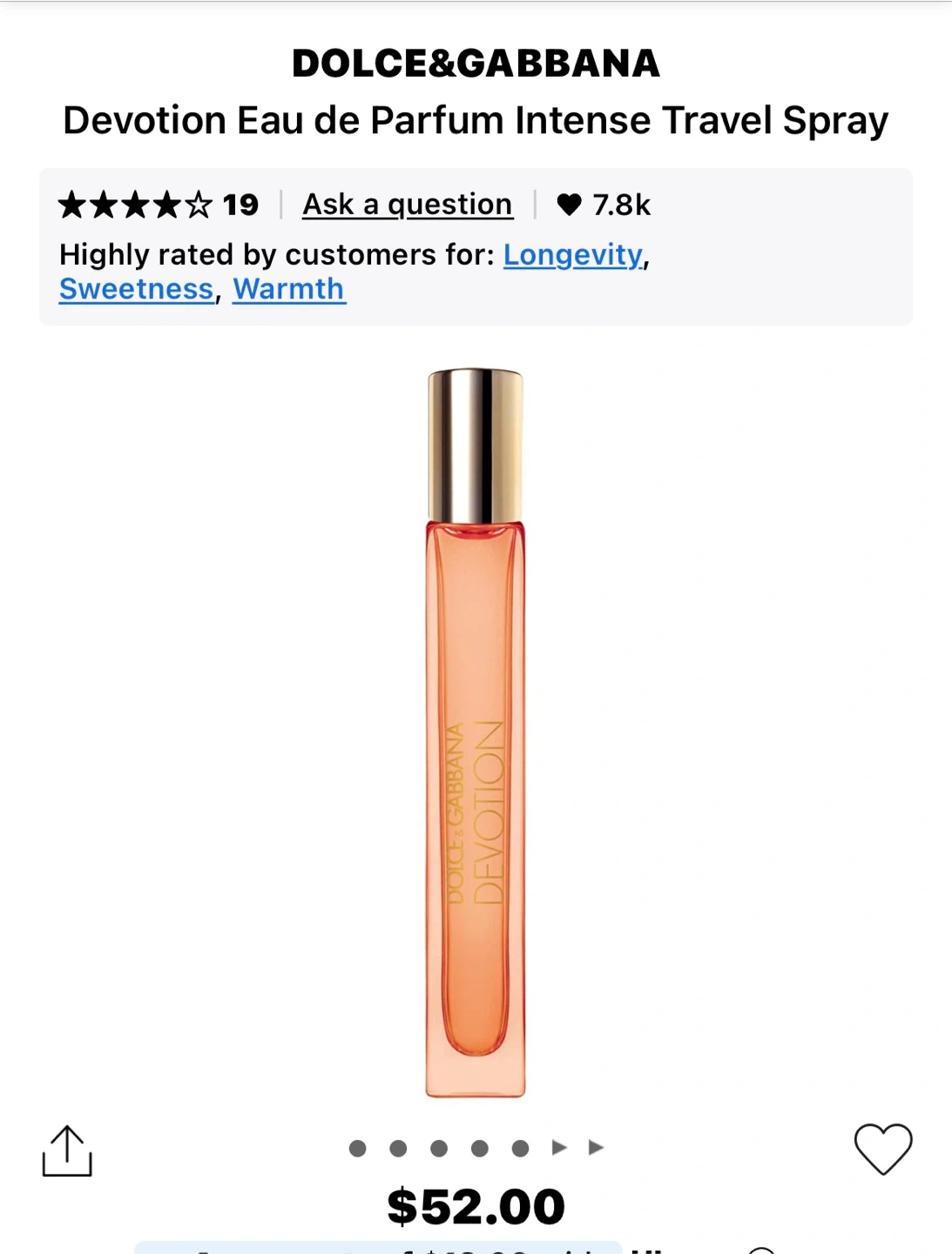Select the first image carousel dot
The height and width of the screenshot is (1254, 952).
tap(357, 1149)
